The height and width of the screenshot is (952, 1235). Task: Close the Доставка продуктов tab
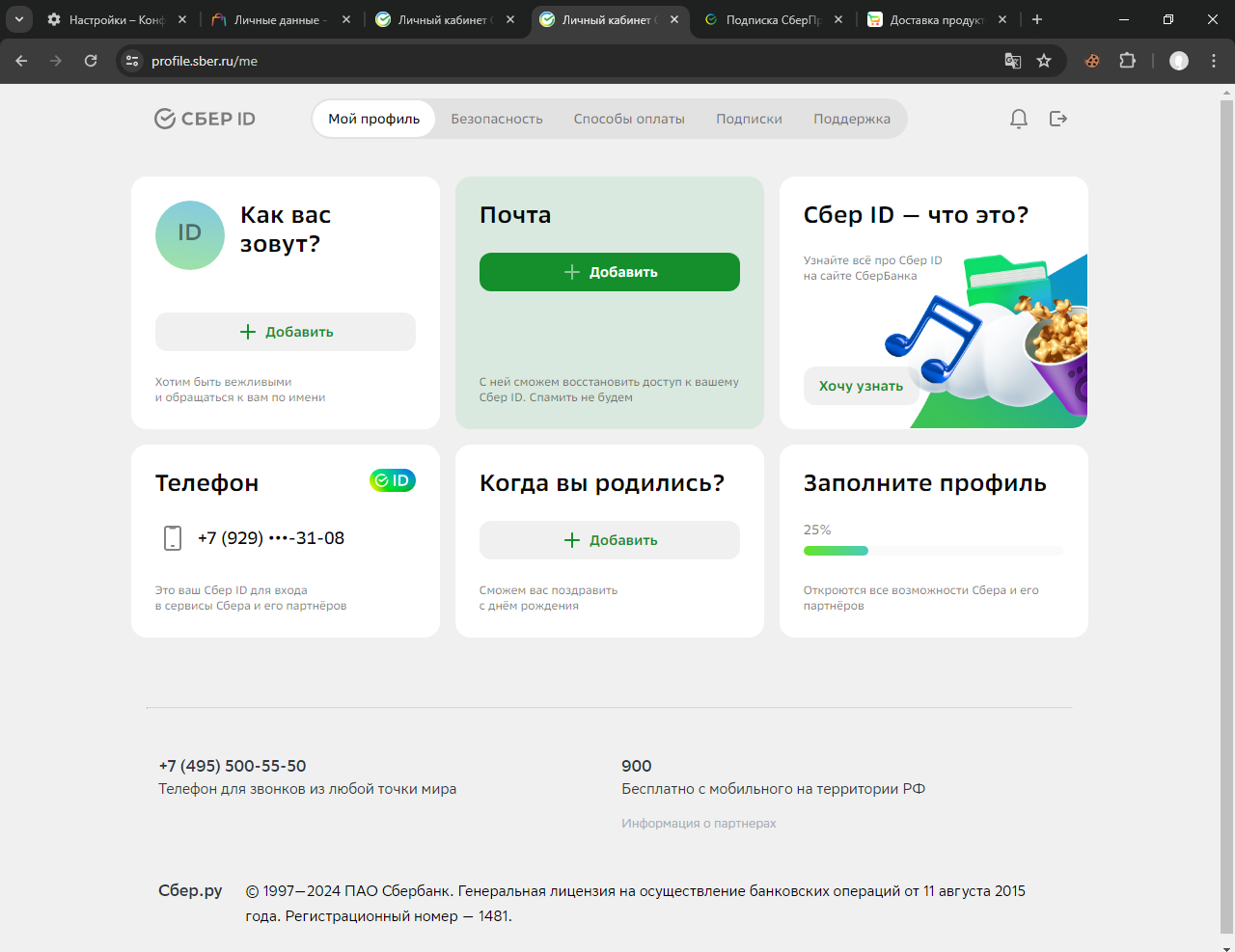(x=1002, y=19)
